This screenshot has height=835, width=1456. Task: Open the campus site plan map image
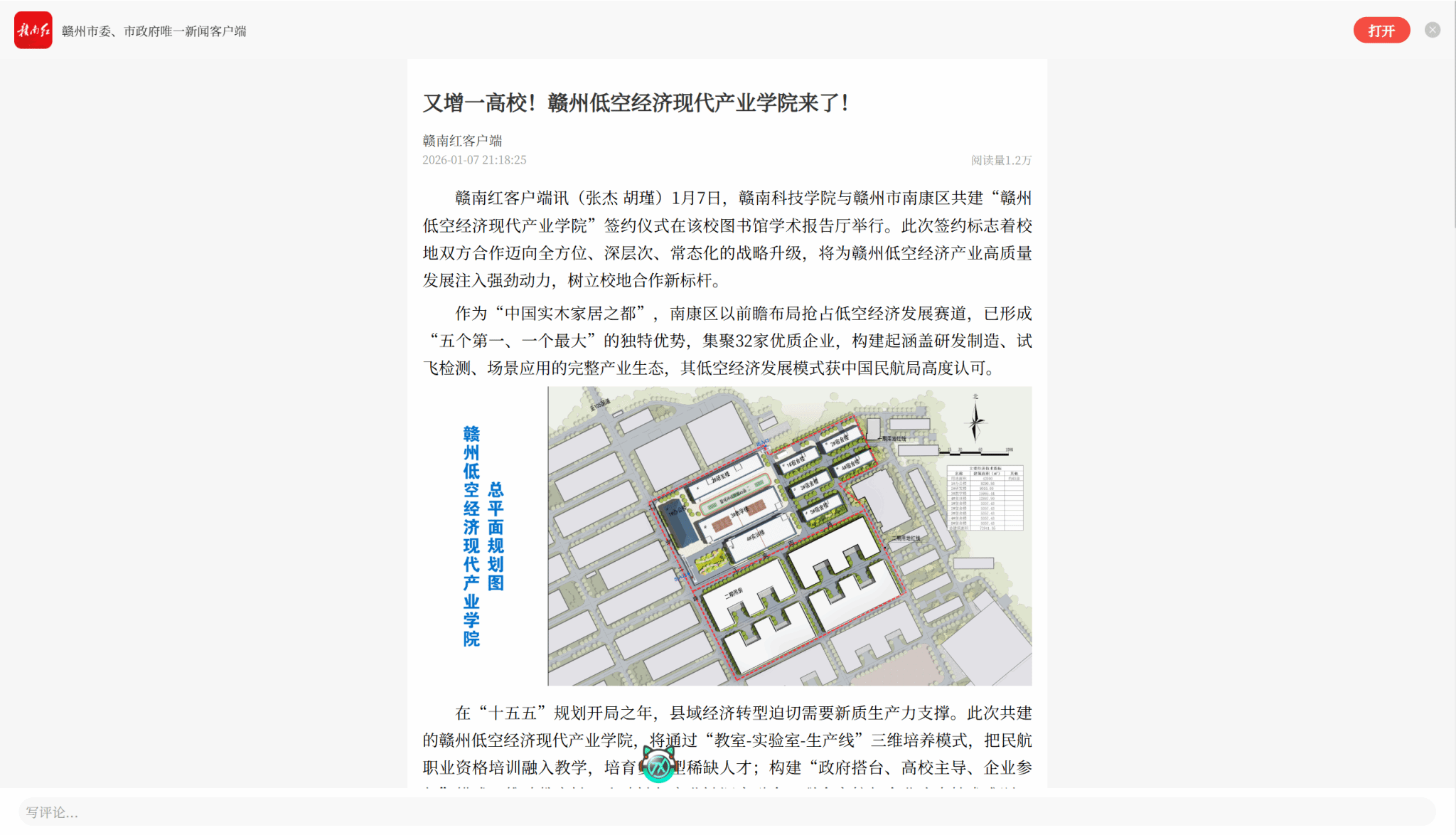tap(789, 536)
